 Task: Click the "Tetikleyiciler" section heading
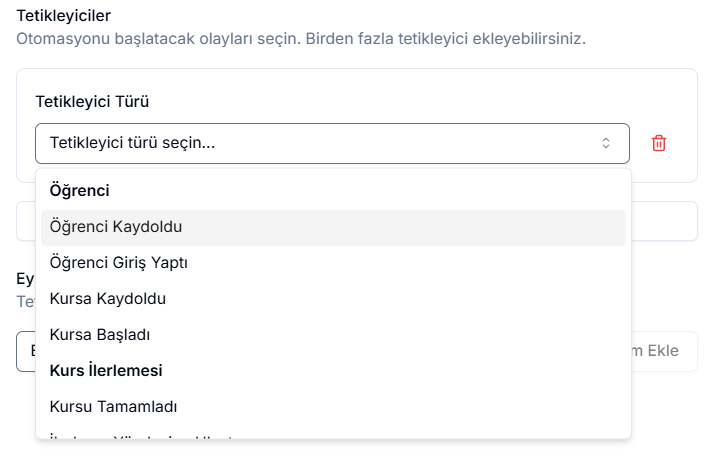tap(63, 15)
